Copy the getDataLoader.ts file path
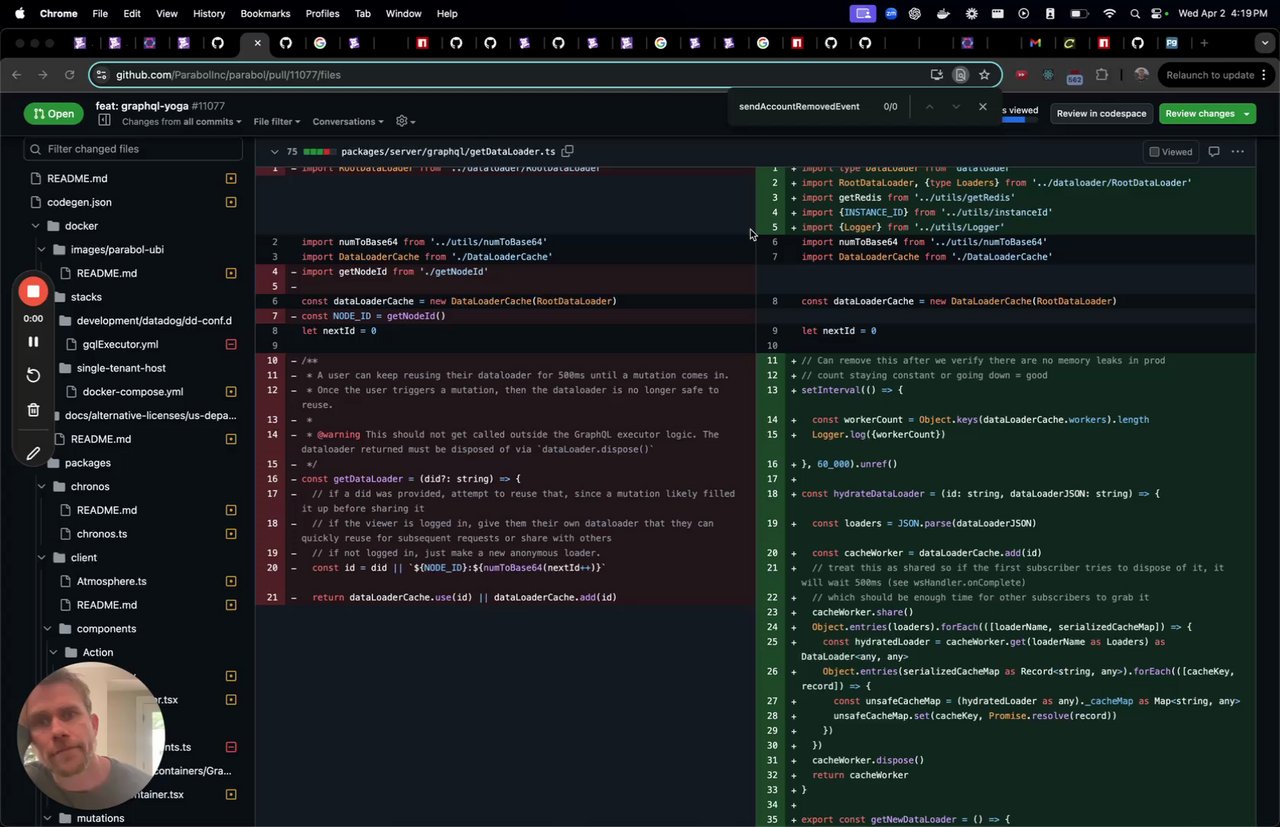The width and height of the screenshot is (1280, 827). pyautogui.click(x=567, y=152)
